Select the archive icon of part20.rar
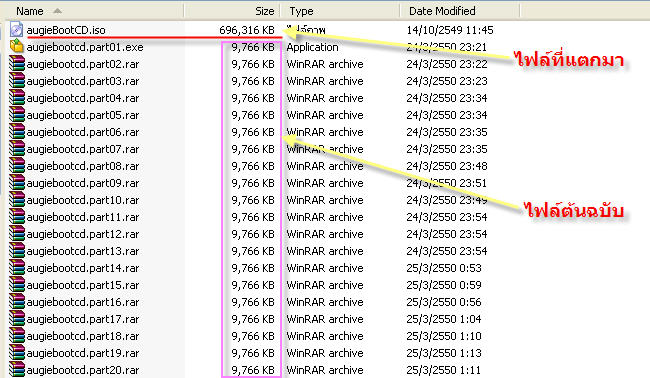This screenshot has height=378, width=650. [17, 369]
